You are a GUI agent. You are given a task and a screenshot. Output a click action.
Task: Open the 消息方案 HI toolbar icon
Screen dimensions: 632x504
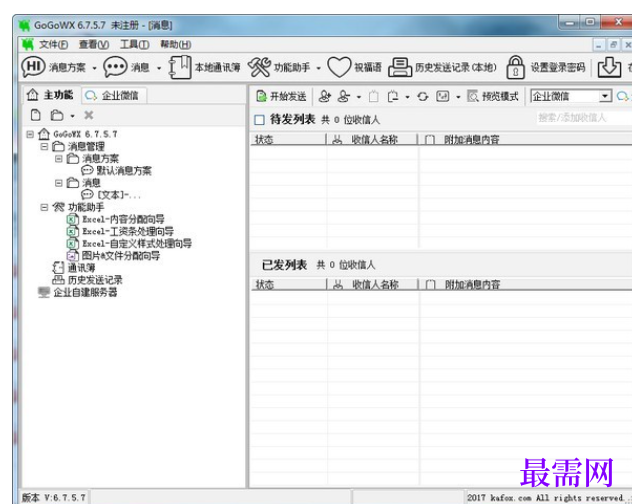point(33,67)
